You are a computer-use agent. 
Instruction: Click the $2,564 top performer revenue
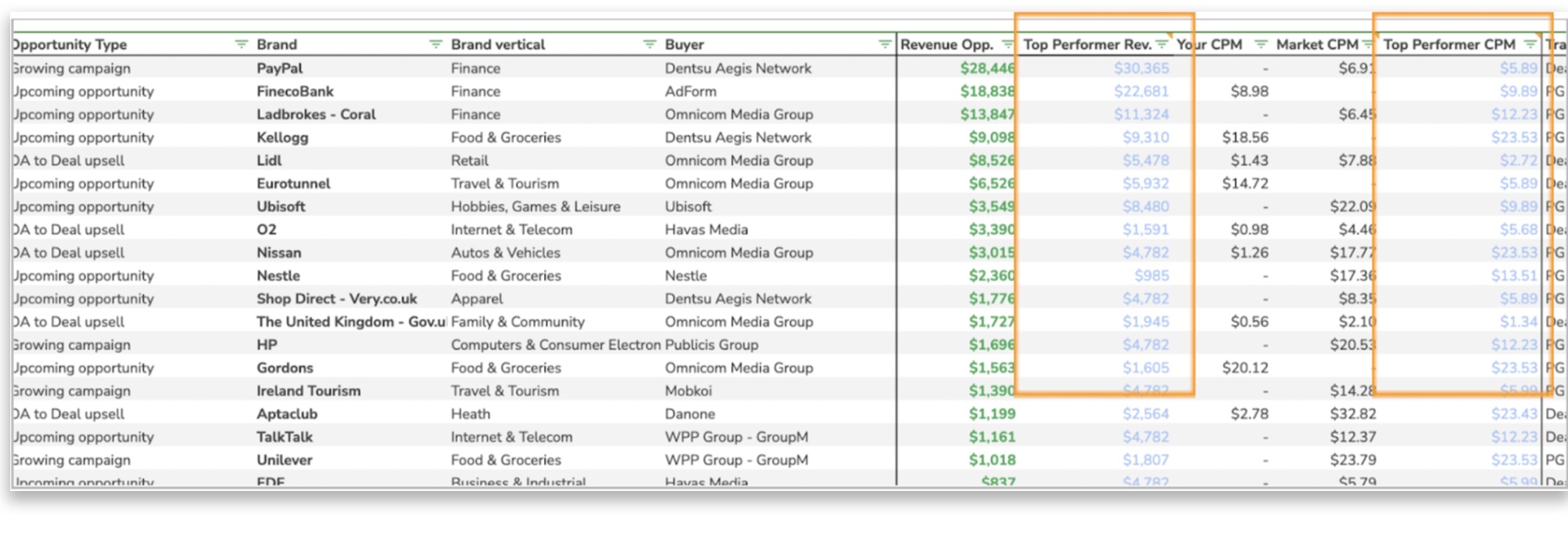pyautogui.click(x=1145, y=414)
